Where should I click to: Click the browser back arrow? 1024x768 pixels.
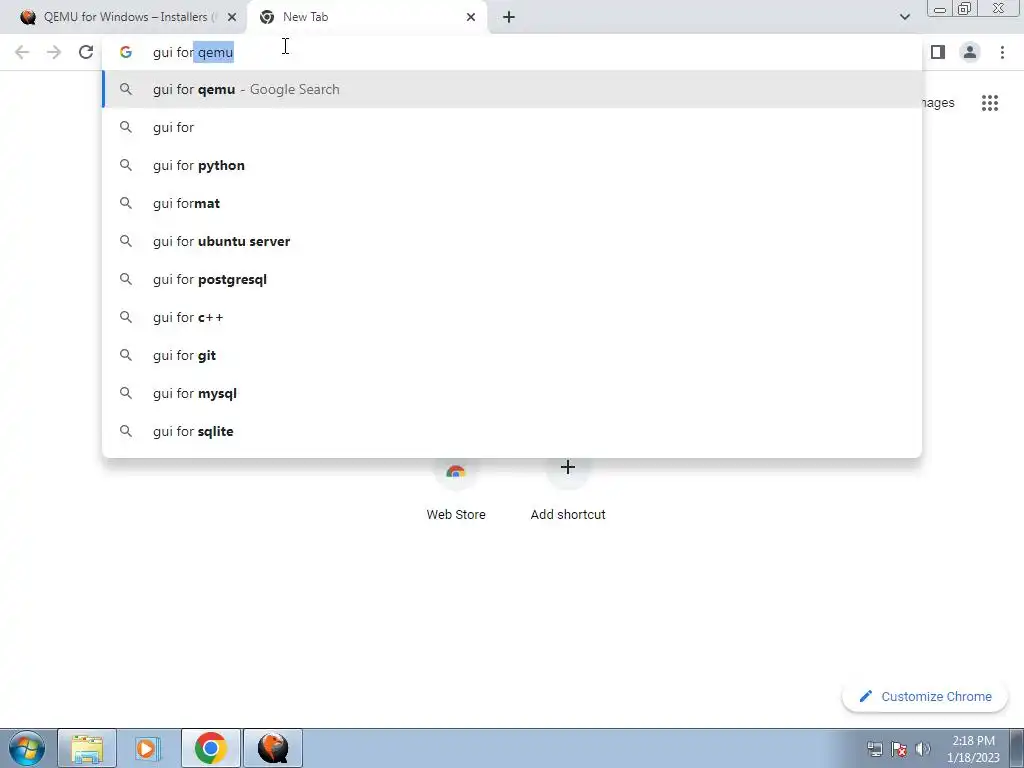point(22,52)
